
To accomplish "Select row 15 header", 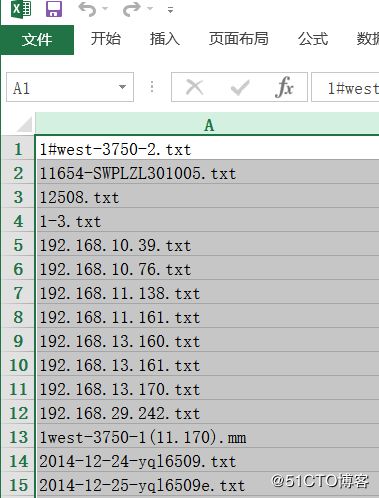I will 18,485.
